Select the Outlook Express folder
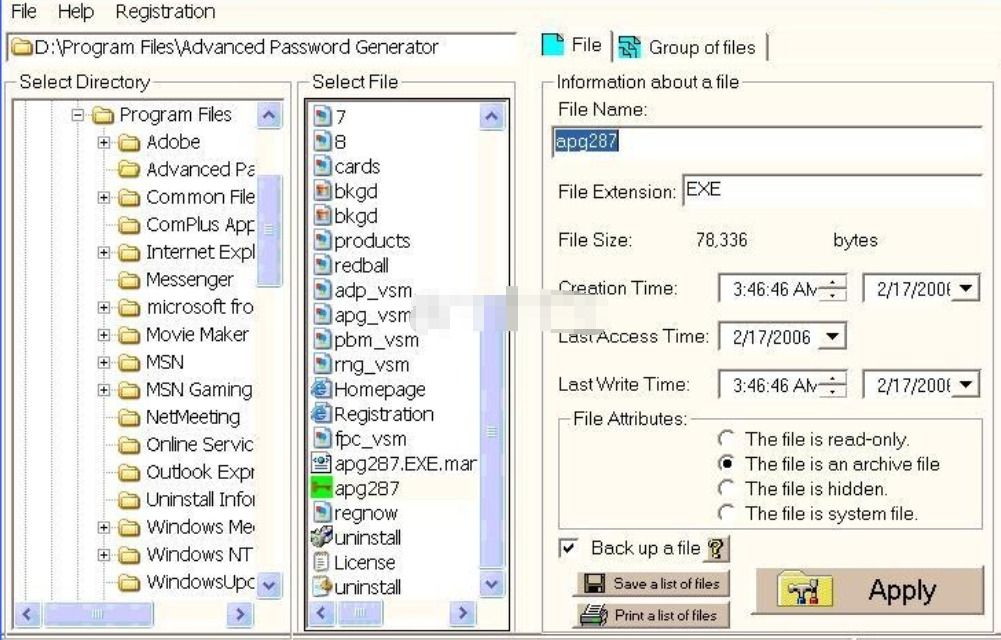This screenshot has width=1001, height=640. [x=186, y=472]
